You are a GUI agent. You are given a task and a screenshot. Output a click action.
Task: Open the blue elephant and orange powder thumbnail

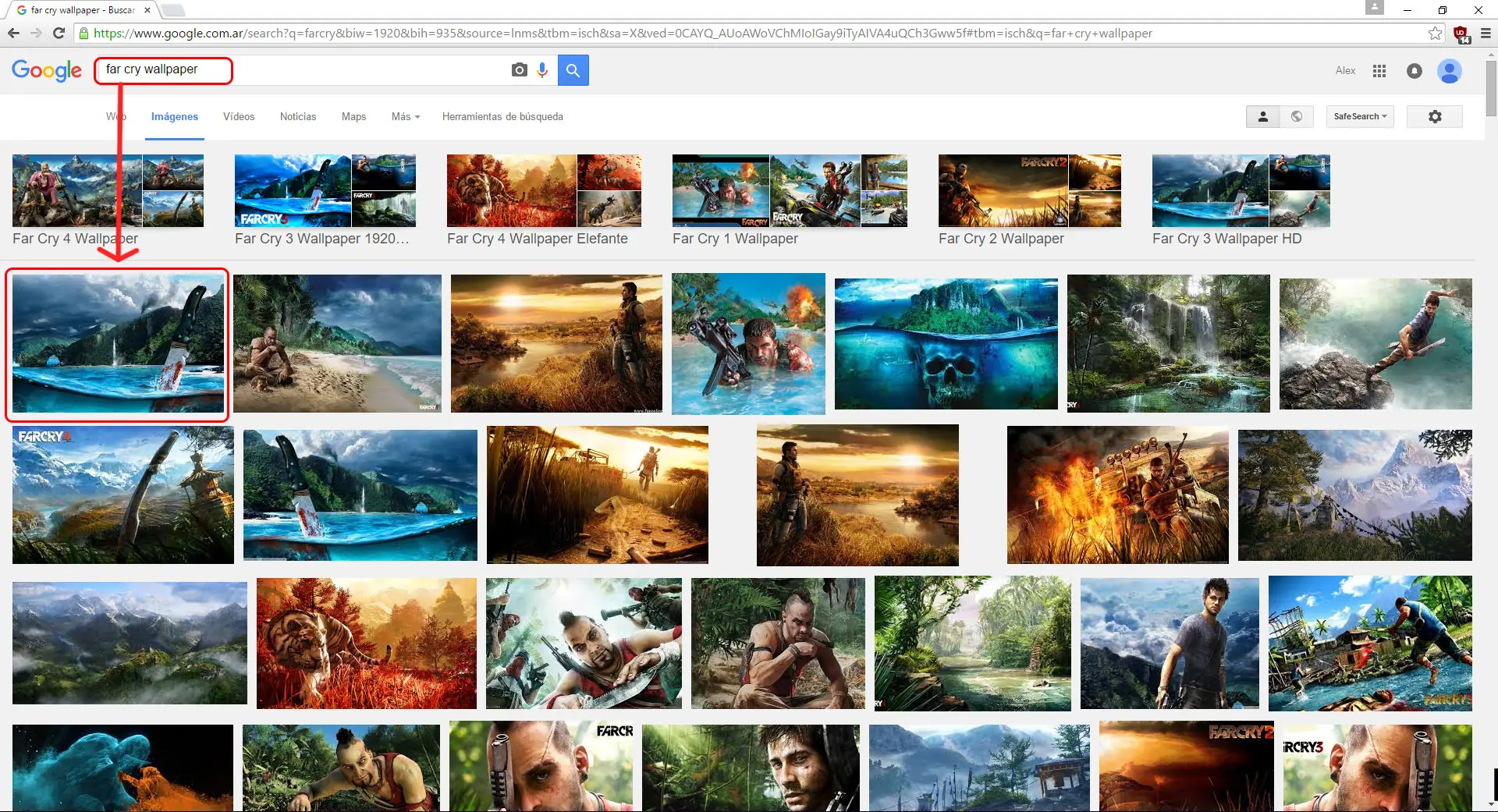tap(122, 768)
